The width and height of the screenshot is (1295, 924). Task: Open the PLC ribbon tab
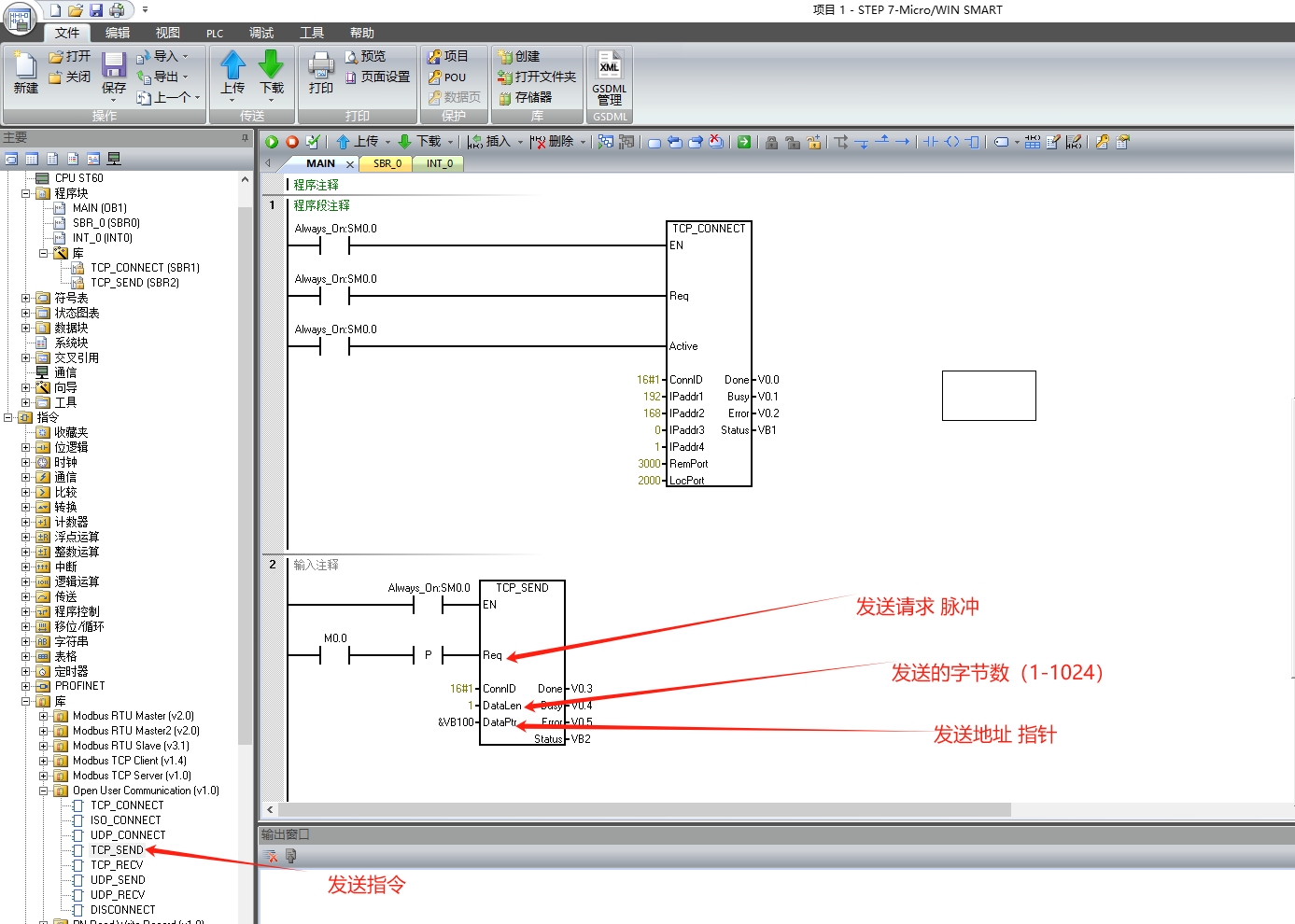[215, 33]
